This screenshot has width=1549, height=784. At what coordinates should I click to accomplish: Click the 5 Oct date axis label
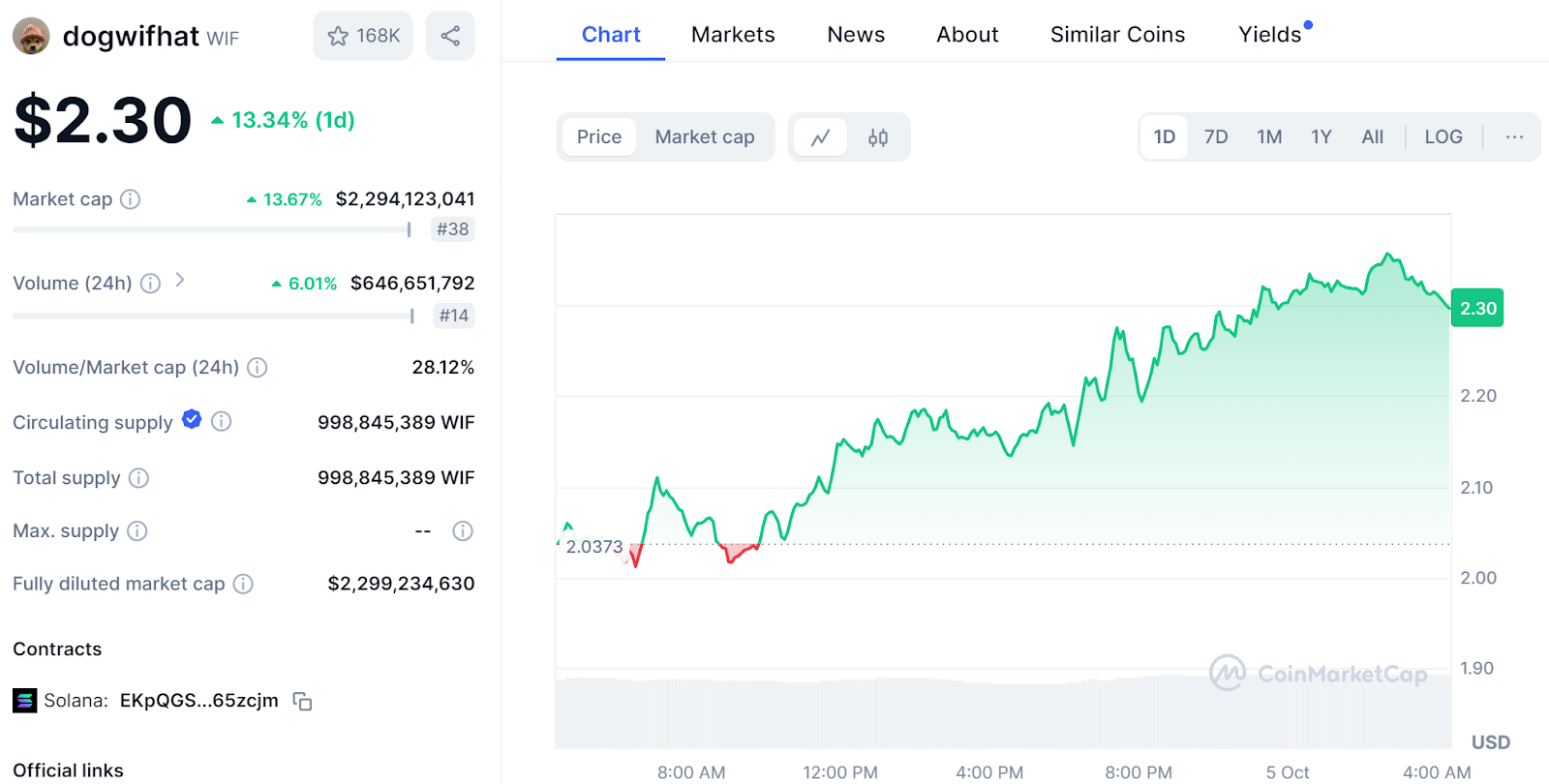(x=1288, y=772)
